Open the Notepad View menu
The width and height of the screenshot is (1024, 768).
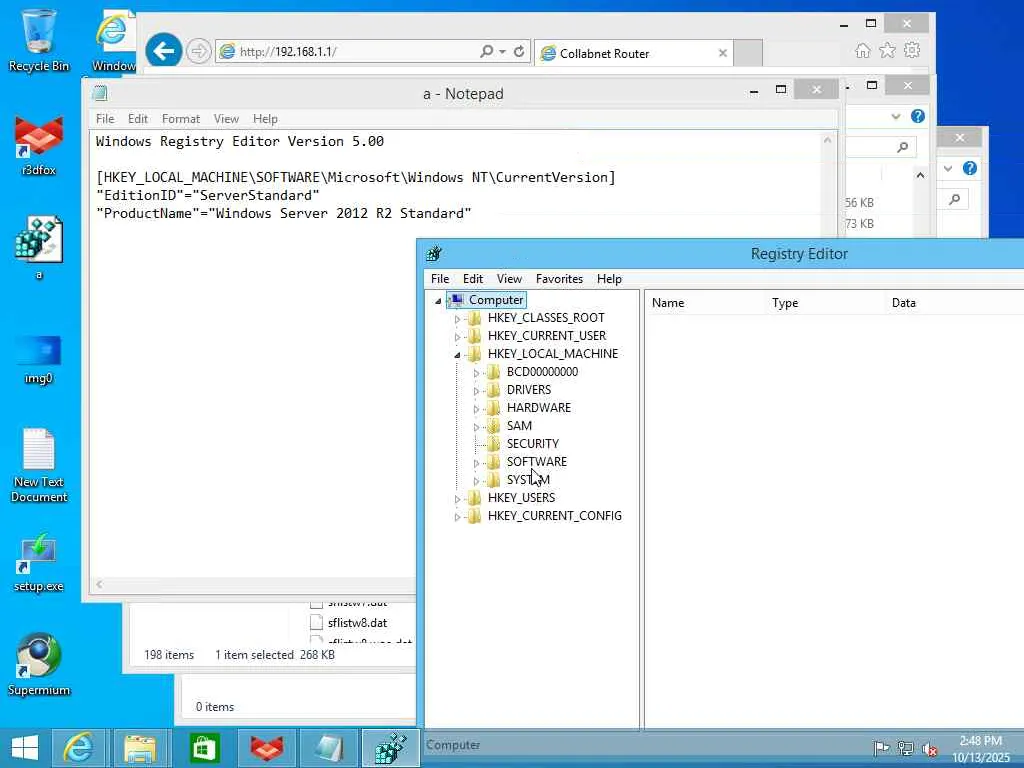pyautogui.click(x=226, y=119)
